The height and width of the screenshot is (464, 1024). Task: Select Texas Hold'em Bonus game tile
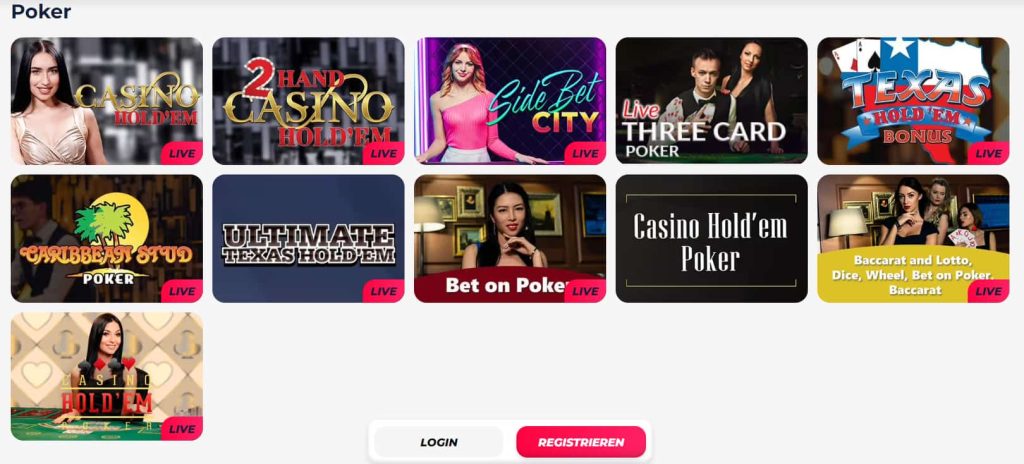pos(913,101)
